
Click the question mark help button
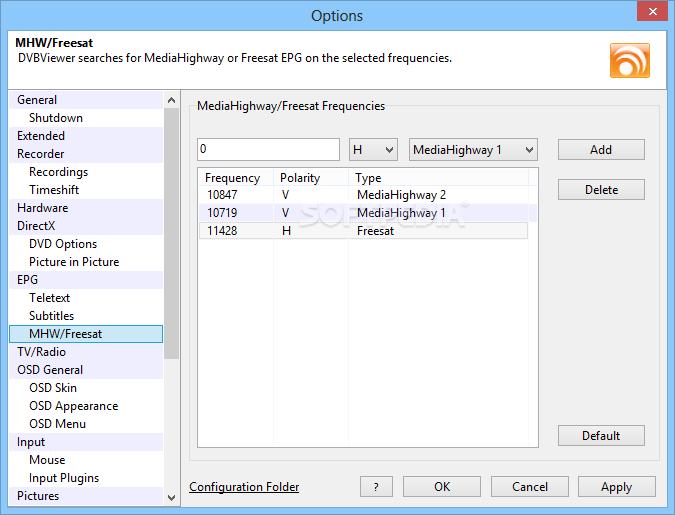coord(376,487)
